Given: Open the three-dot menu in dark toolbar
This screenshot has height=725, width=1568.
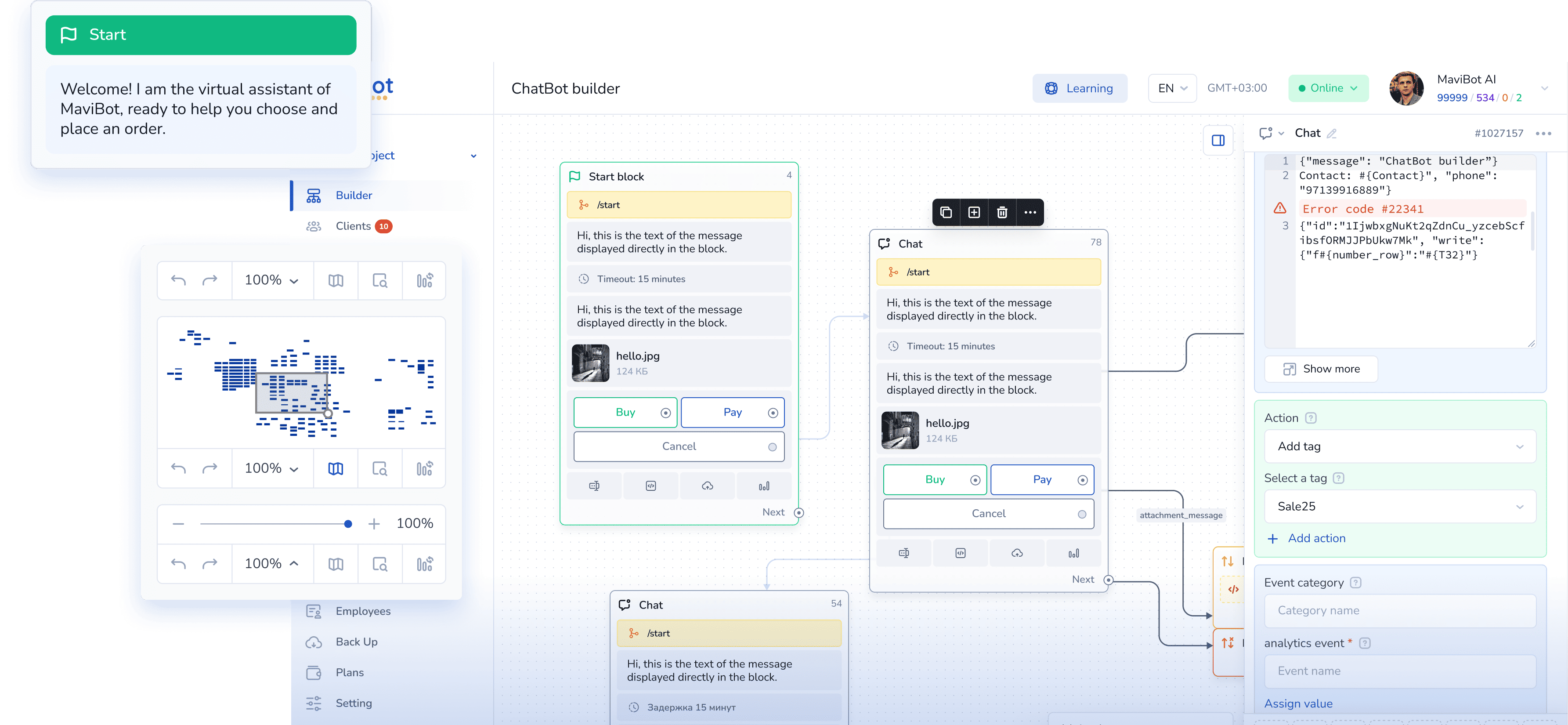Looking at the screenshot, I should click(1030, 213).
